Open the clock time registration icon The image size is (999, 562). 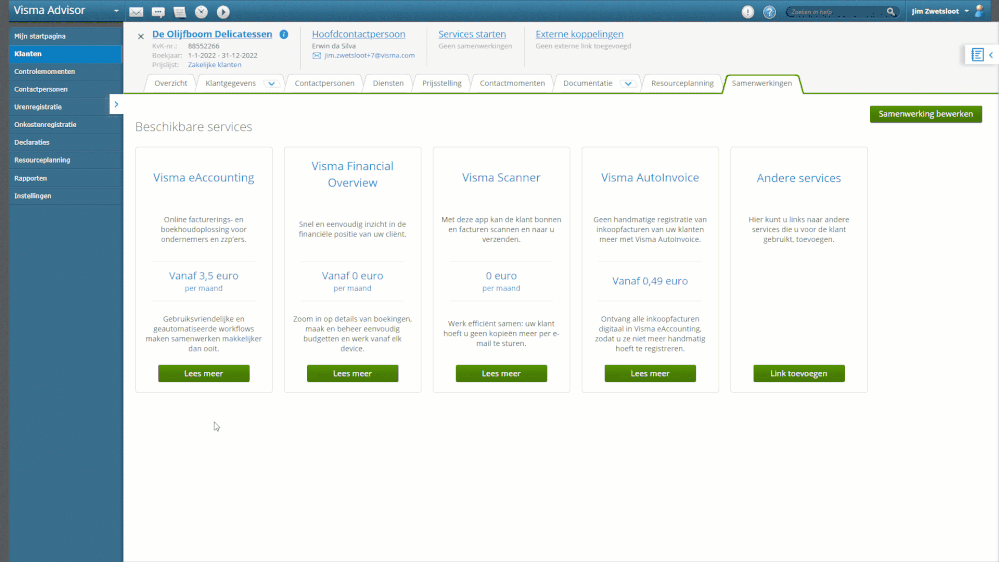(201, 11)
